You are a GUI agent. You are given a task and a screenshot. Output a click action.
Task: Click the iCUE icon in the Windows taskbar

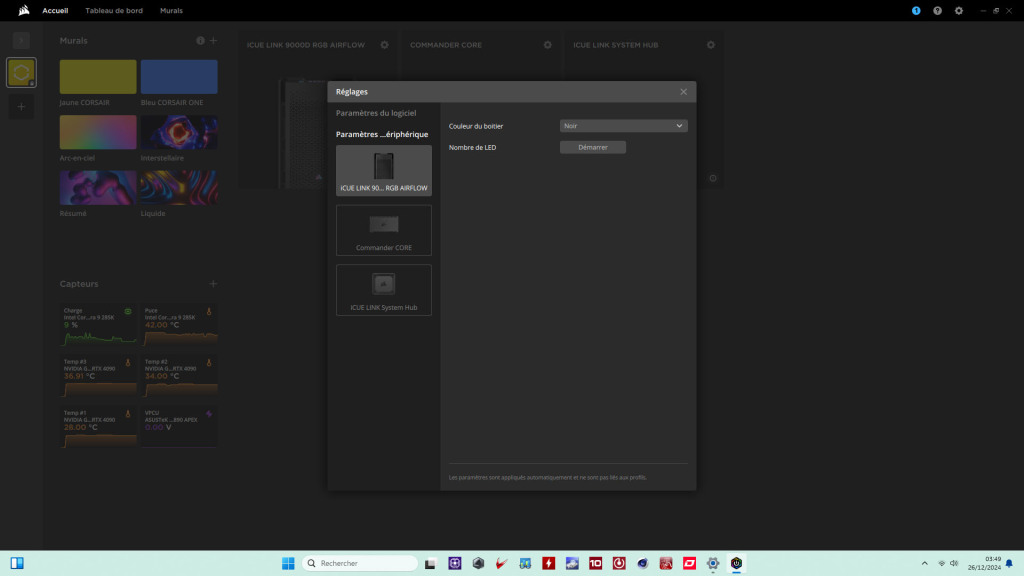[737, 563]
